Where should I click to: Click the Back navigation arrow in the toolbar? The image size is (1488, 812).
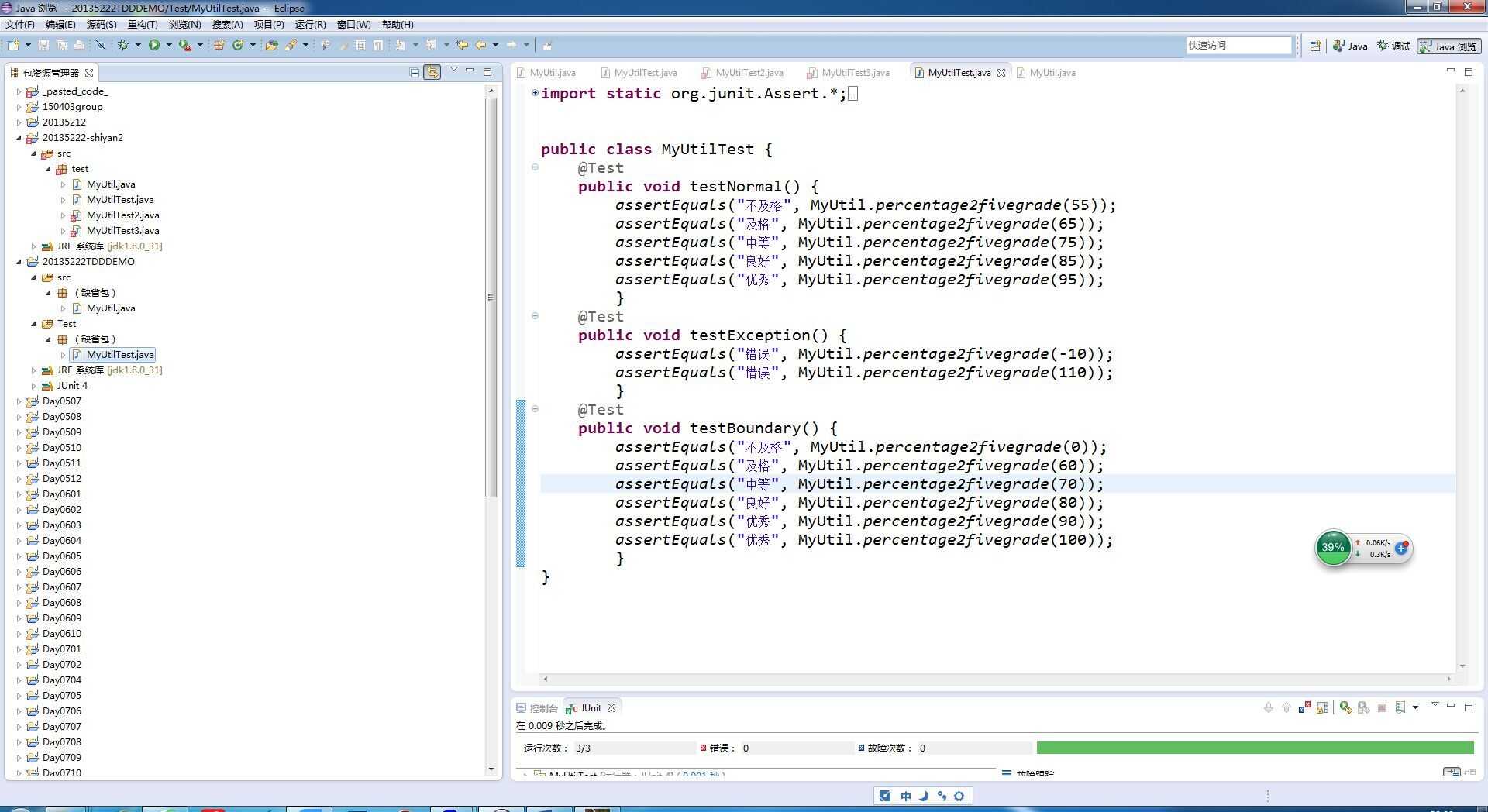click(480, 46)
